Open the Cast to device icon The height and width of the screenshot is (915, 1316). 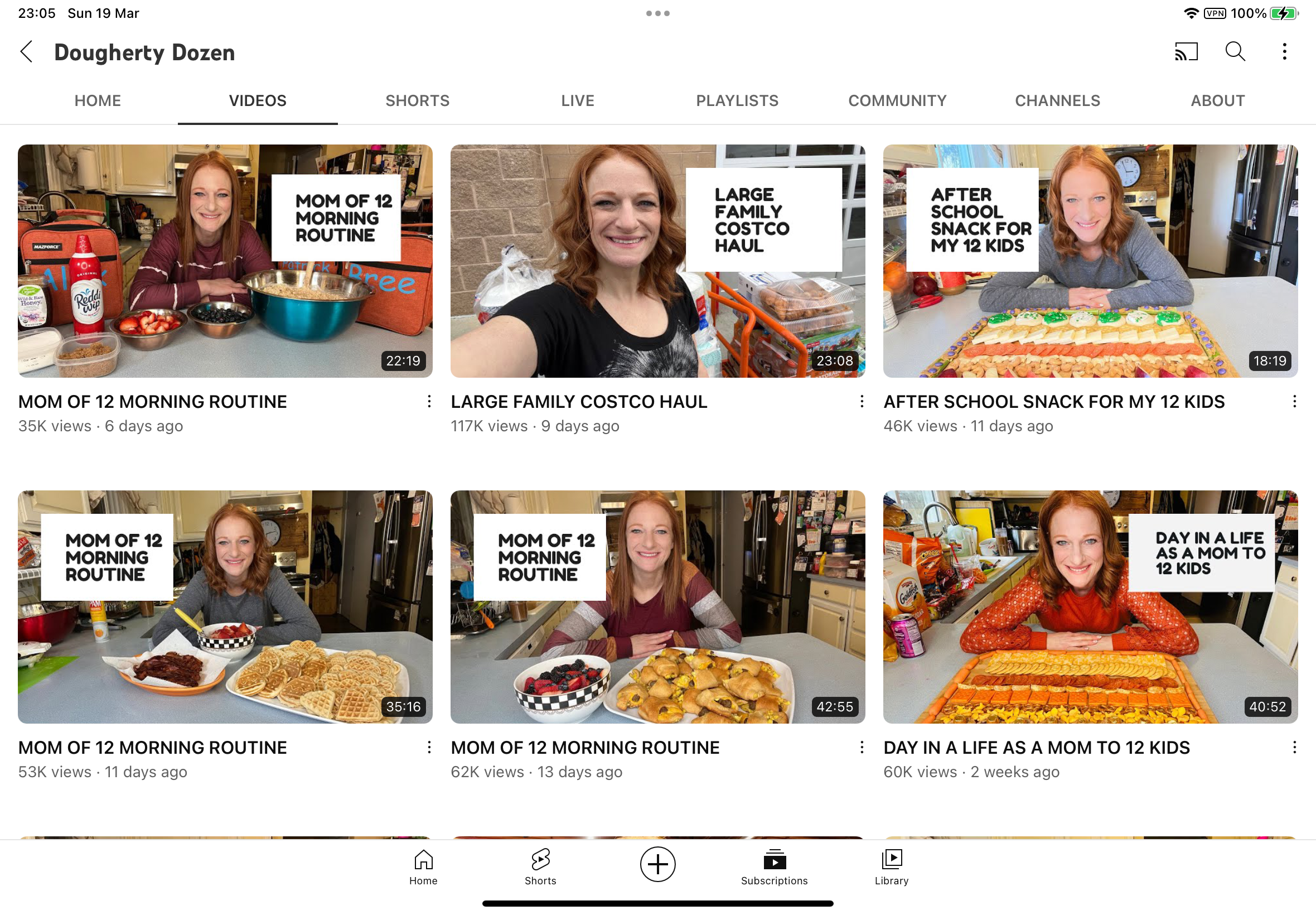tap(1186, 51)
